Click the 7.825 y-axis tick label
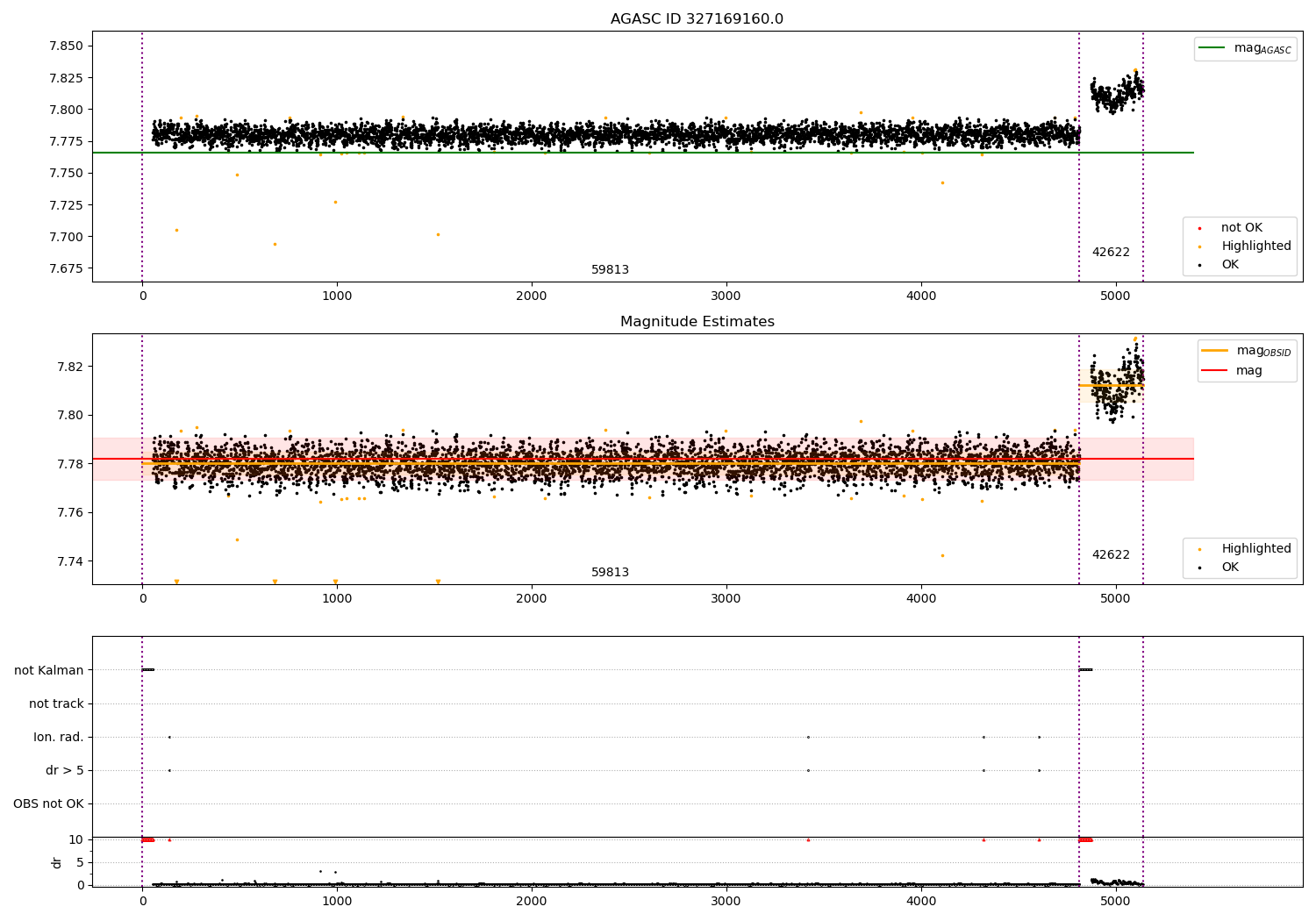 (x=66, y=78)
